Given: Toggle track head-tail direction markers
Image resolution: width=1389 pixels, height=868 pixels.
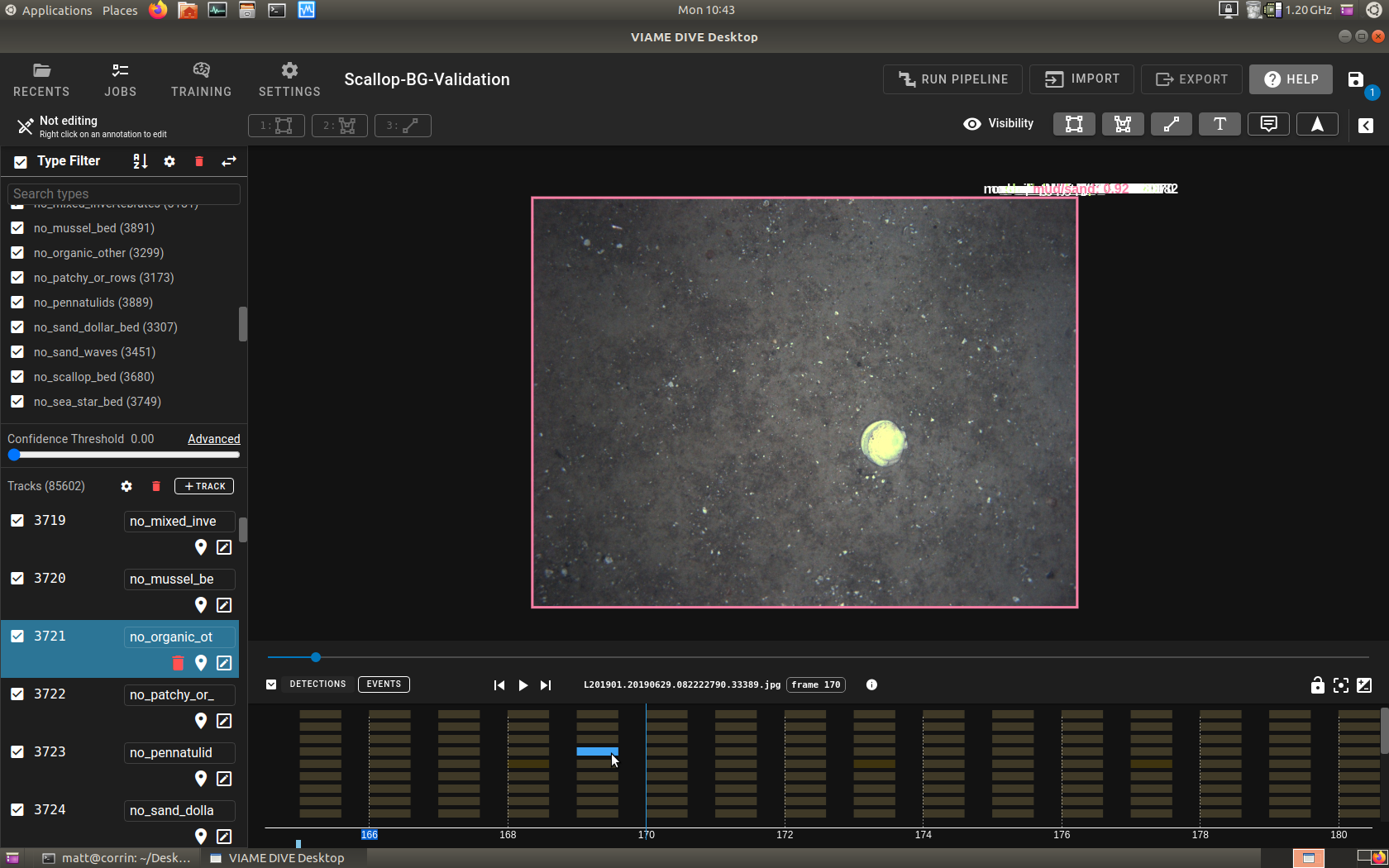Looking at the screenshot, I should [x=1317, y=124].
